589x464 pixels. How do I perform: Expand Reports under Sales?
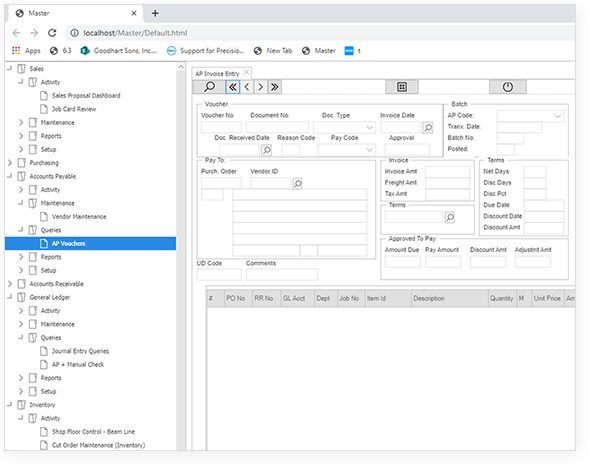(x=21, y=136)
